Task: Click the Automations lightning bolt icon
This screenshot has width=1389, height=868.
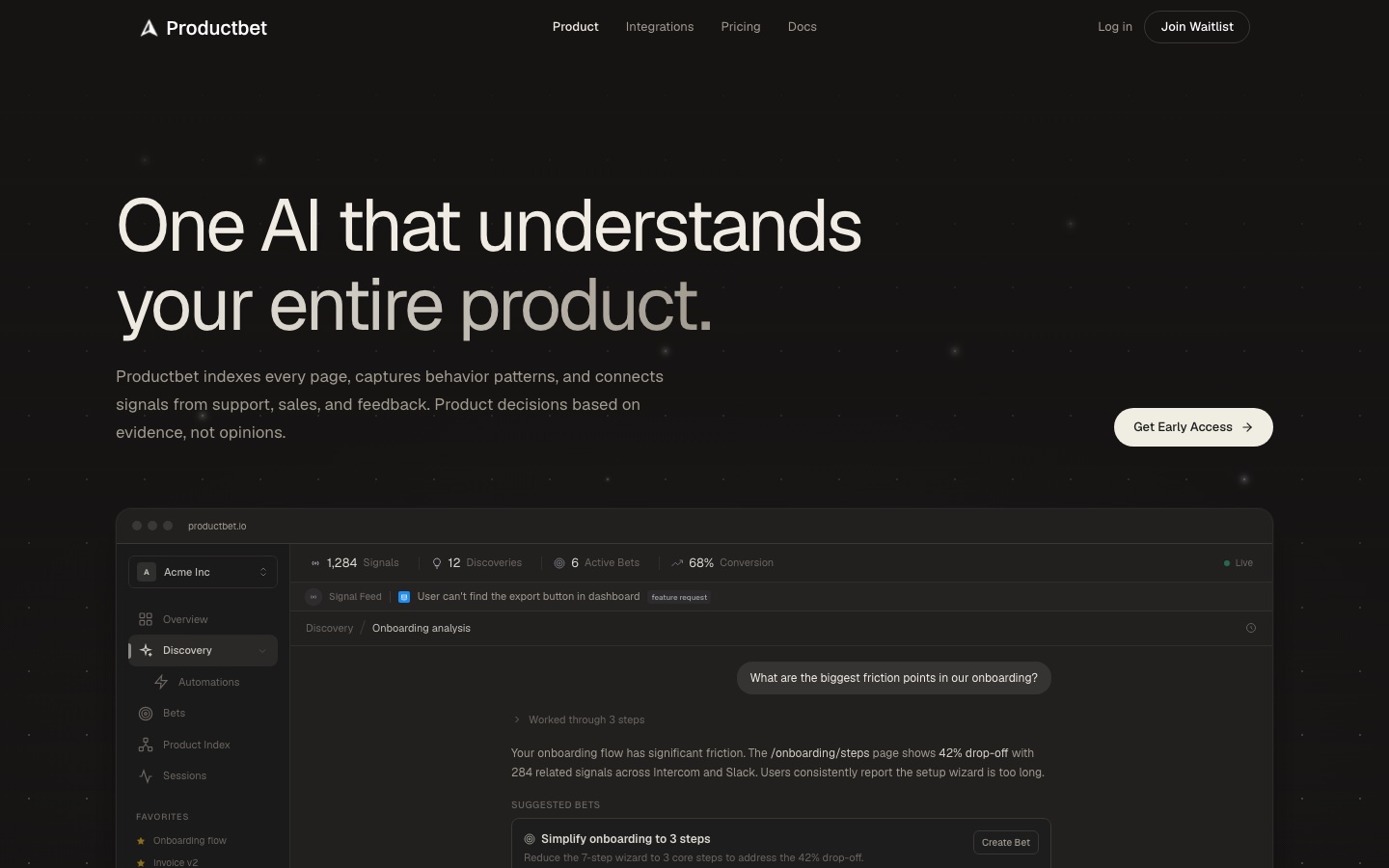Action: coord(161,682)
